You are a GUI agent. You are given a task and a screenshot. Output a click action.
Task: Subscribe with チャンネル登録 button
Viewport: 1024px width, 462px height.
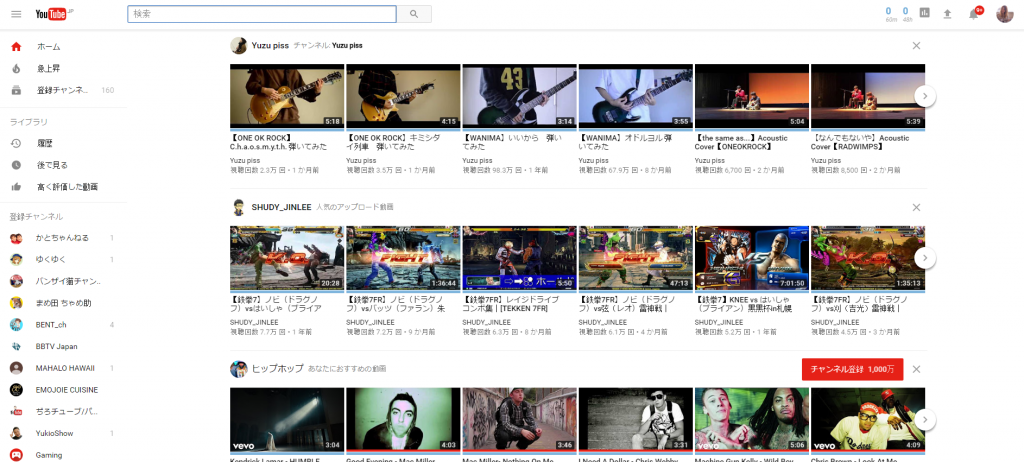coord(852,369)
